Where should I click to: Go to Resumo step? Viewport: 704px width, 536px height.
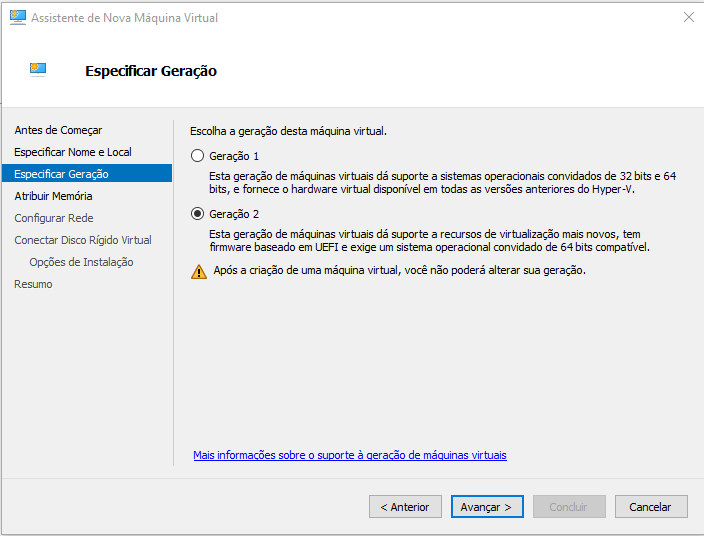(33, 284)
